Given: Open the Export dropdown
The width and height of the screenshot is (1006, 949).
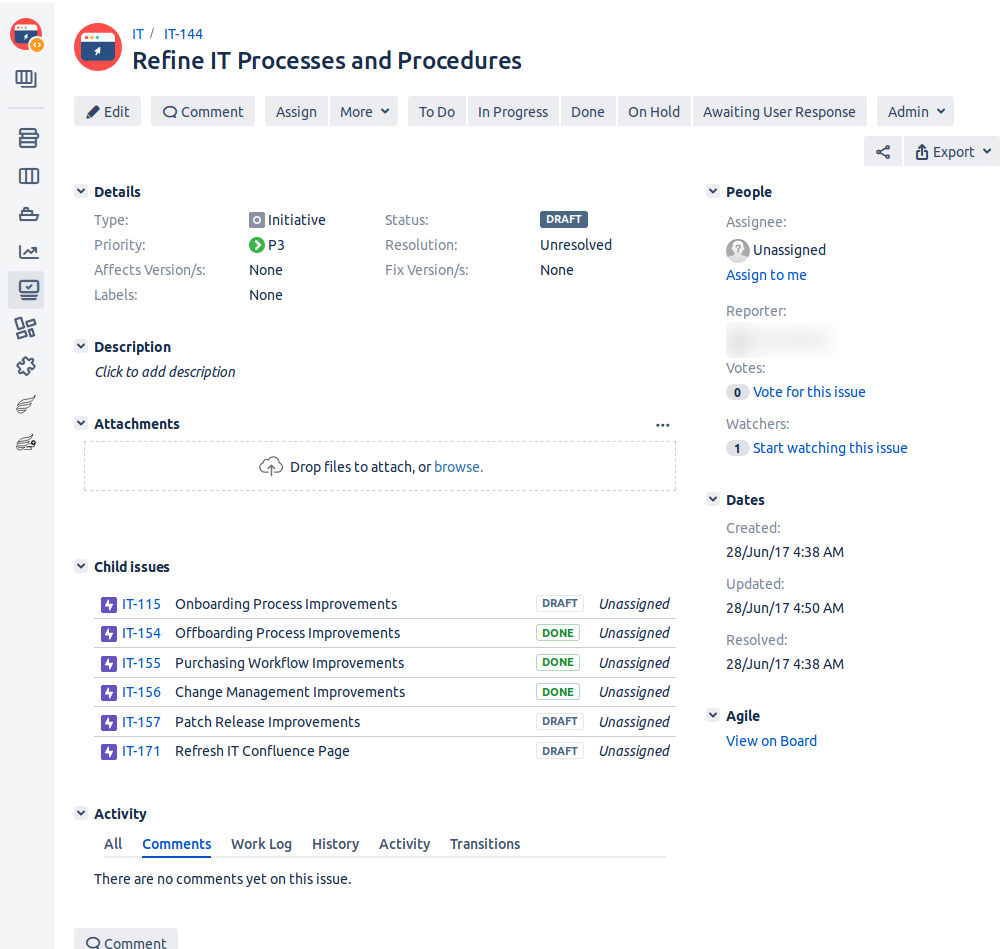Looking at the screenshot, I should coord(952,152).
